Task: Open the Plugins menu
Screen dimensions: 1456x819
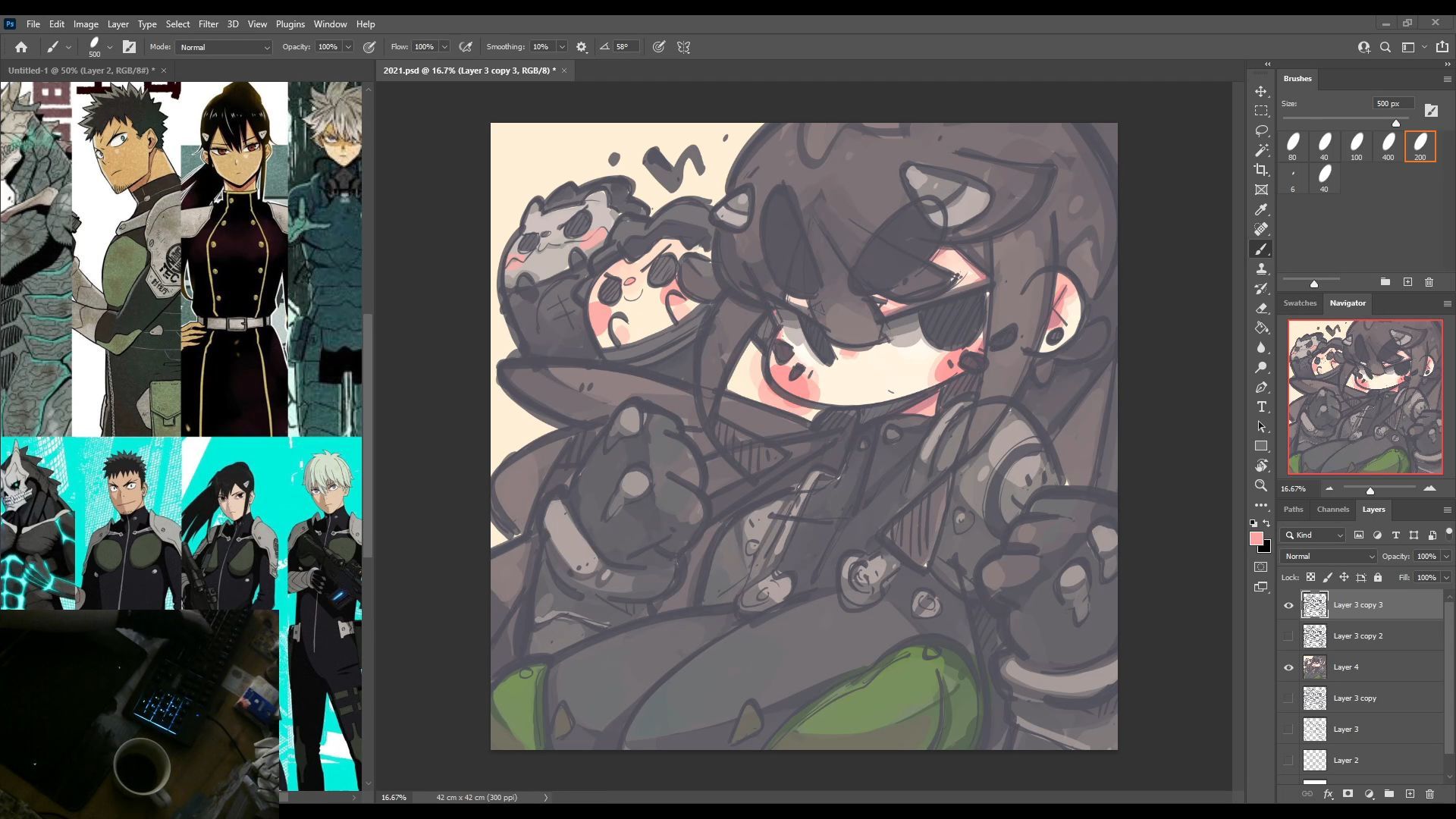Action: point(290,24)
